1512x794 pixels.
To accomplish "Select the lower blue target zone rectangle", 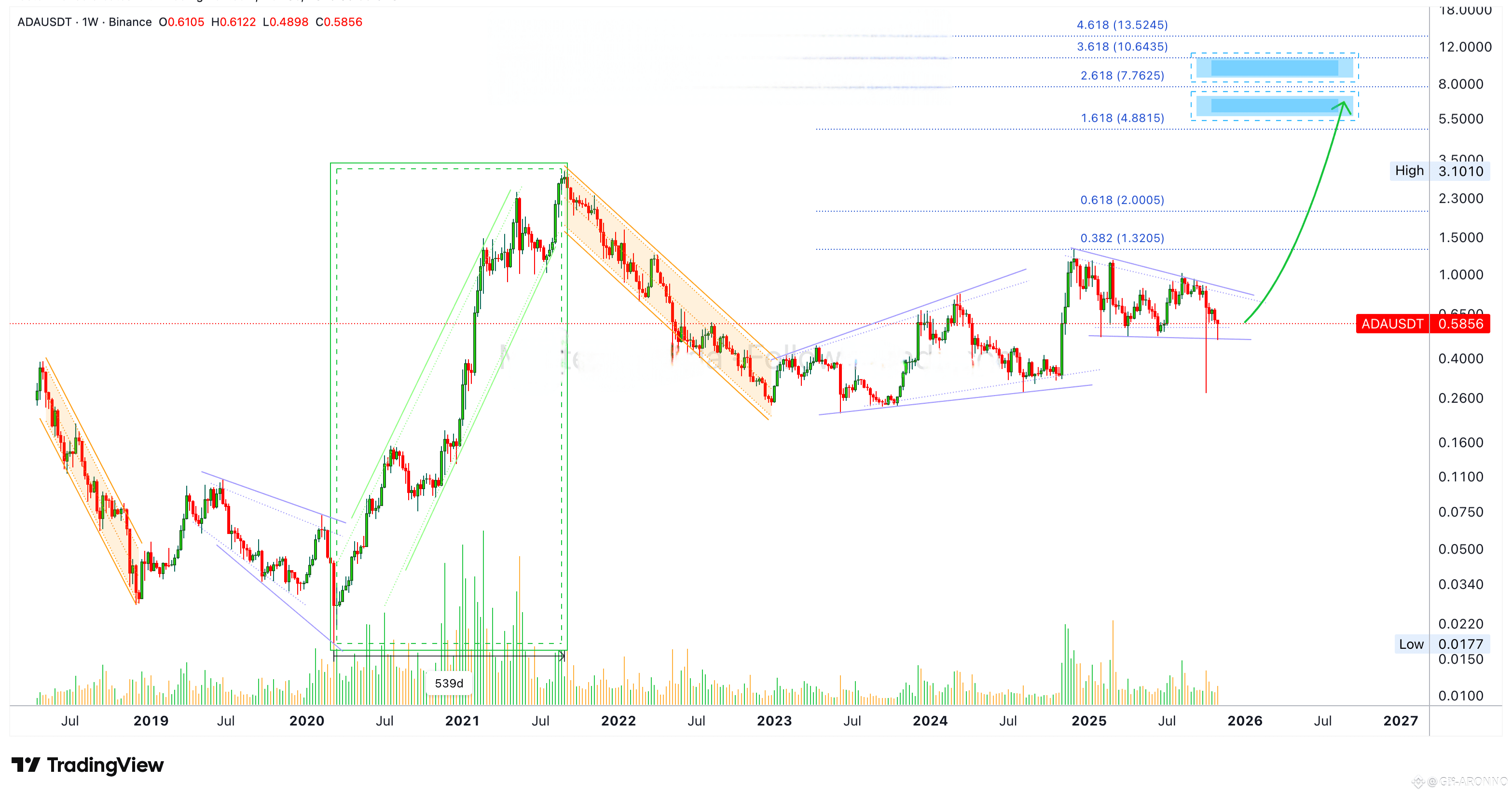I will 1274,106.
